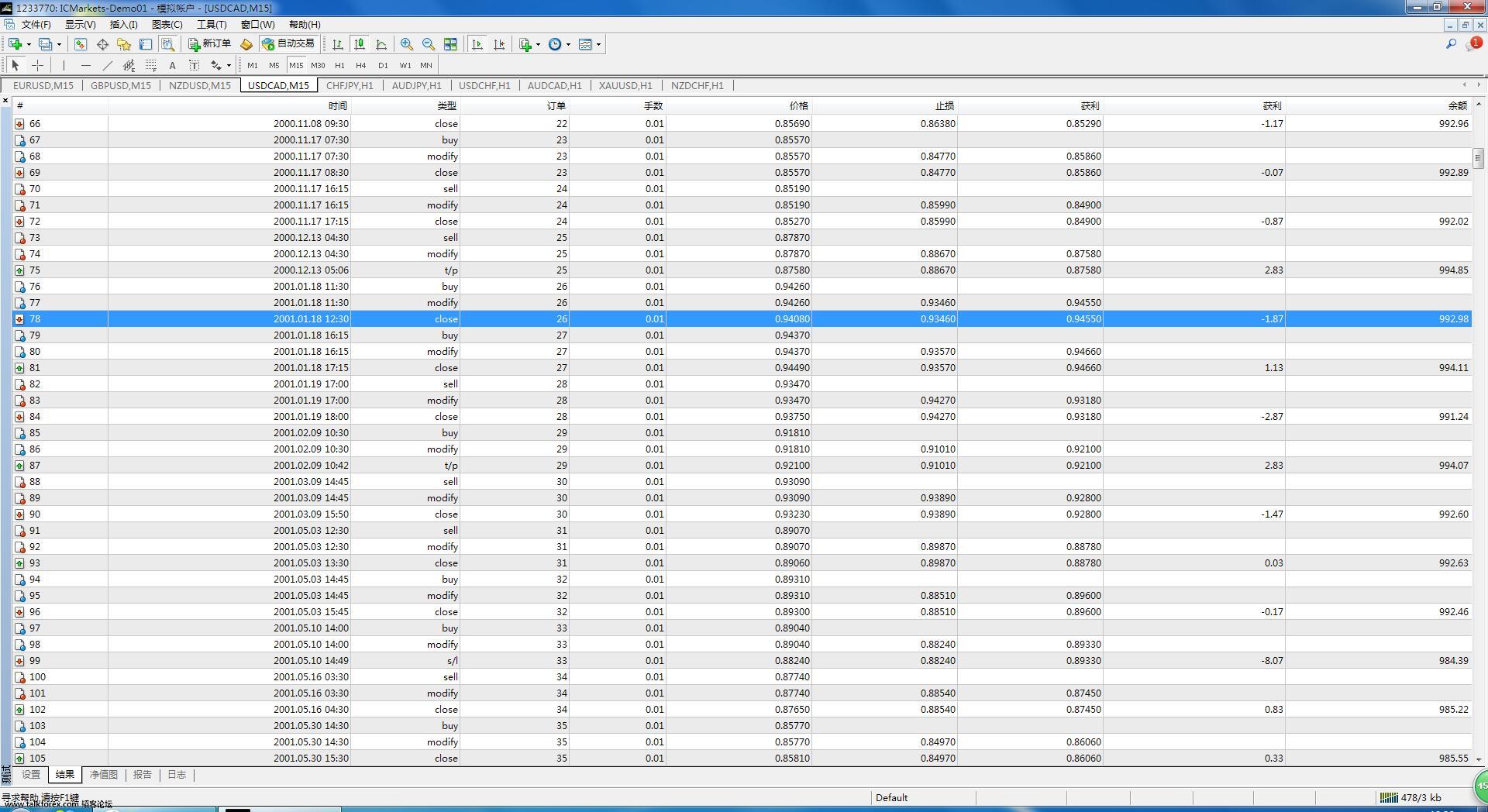The image size is (1488, 812).
Task: Click the 新订单 New Order button
Action: tap(209, 44)
